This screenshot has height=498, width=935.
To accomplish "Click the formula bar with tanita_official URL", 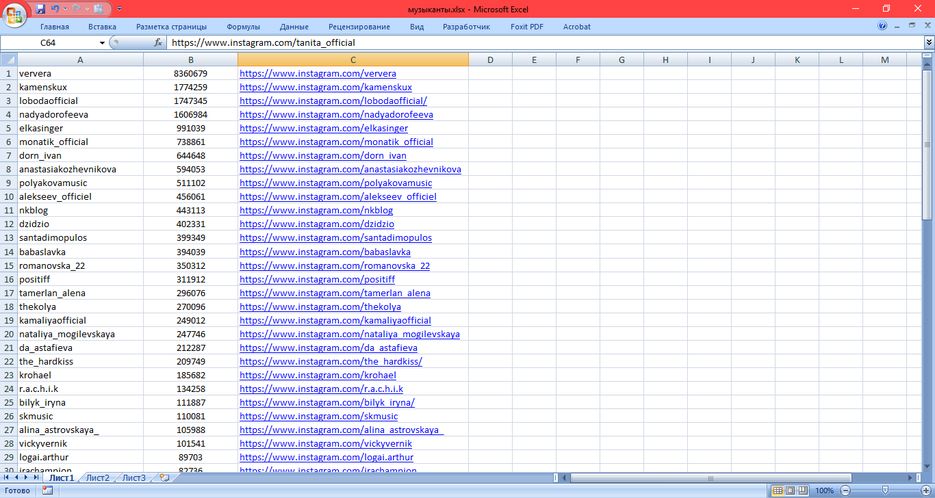I will [544, 43].
